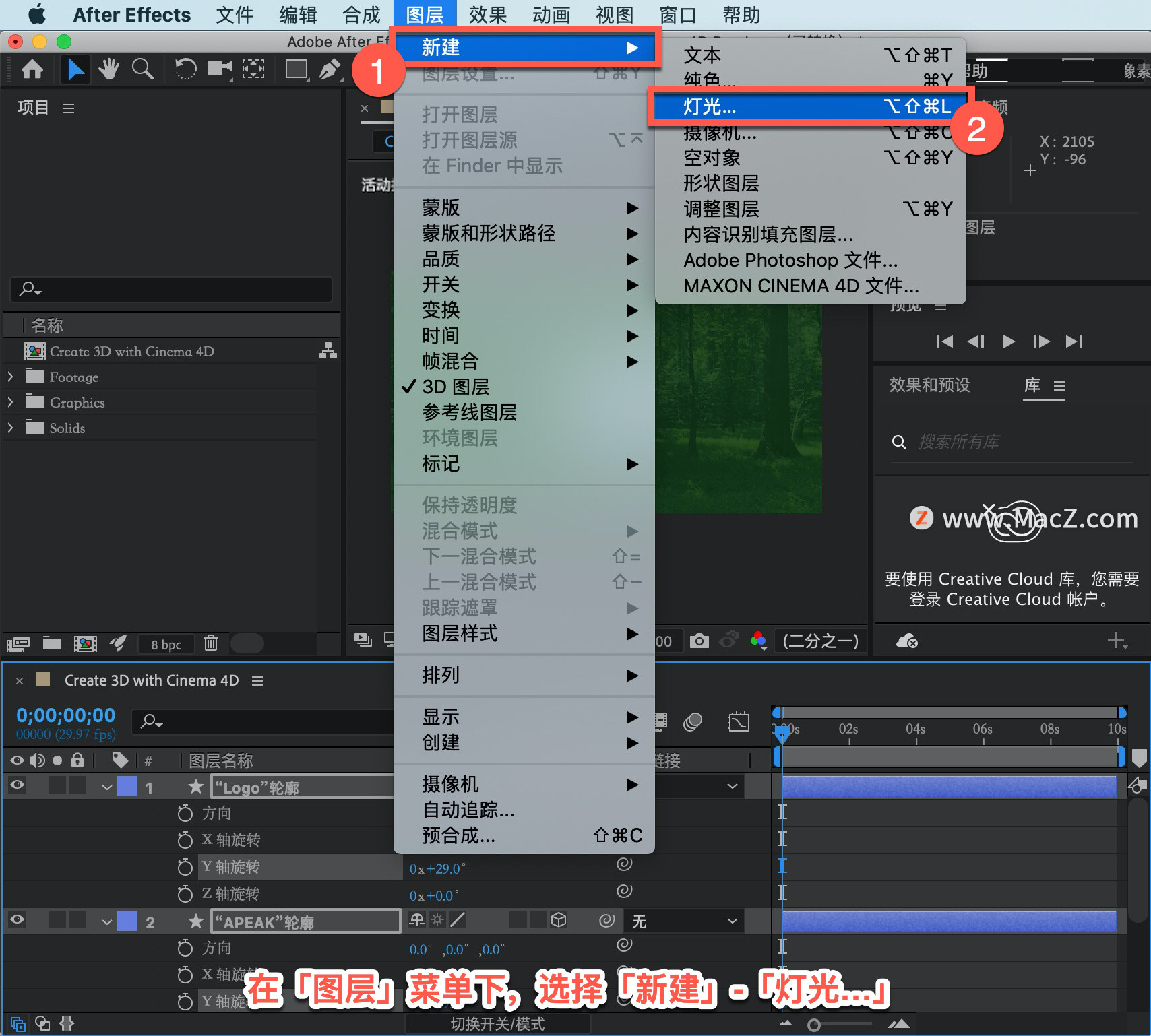Screen dimensions: 1151x1036
Task: Open the (二分之一) resolution dropdown
Action: 820,641
